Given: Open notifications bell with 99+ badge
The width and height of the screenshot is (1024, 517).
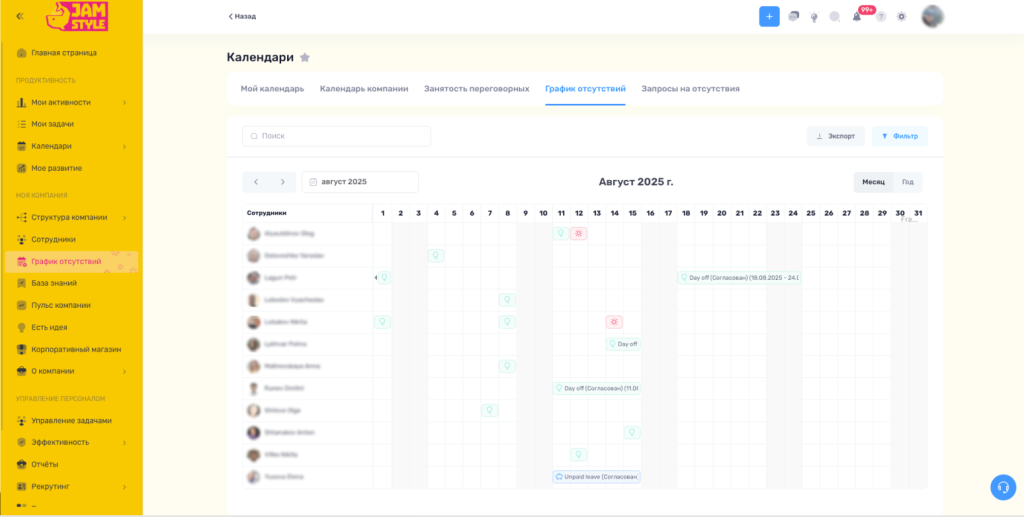Looking at the screenshot, I should tap(857, 17).
